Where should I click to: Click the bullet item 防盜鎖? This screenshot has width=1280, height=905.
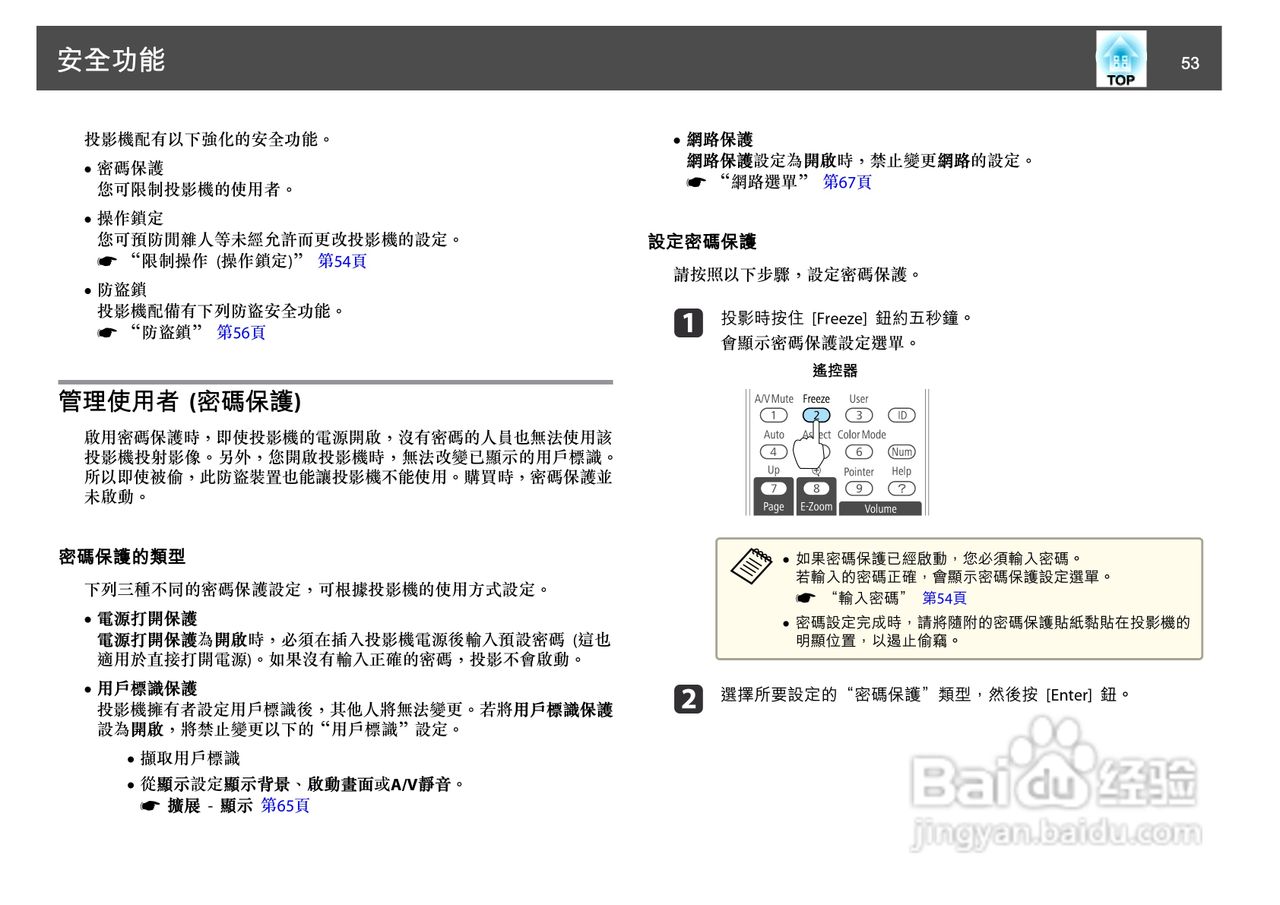pos(122,290)
